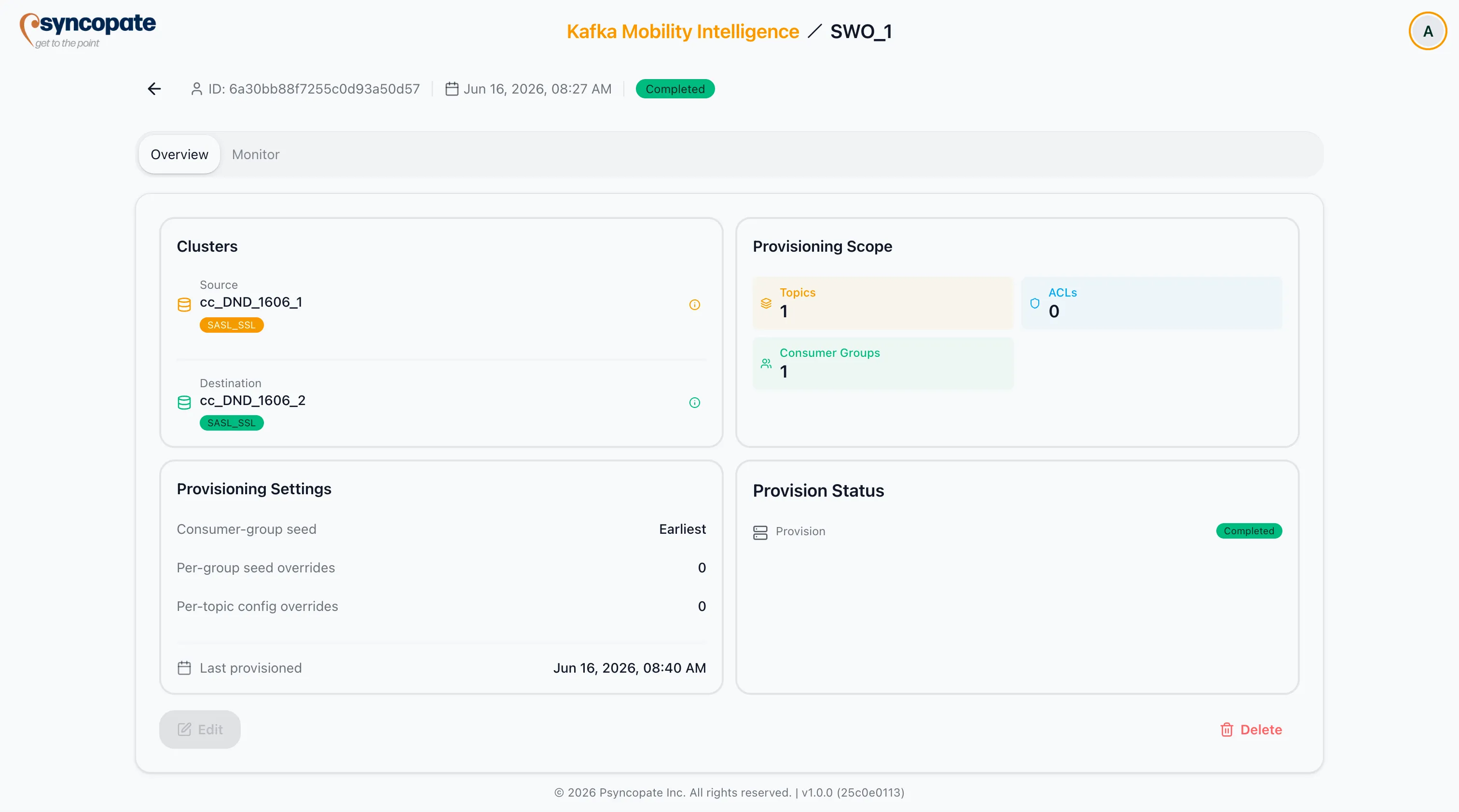Click the Per-group seed overrides label

coord(255,568)
